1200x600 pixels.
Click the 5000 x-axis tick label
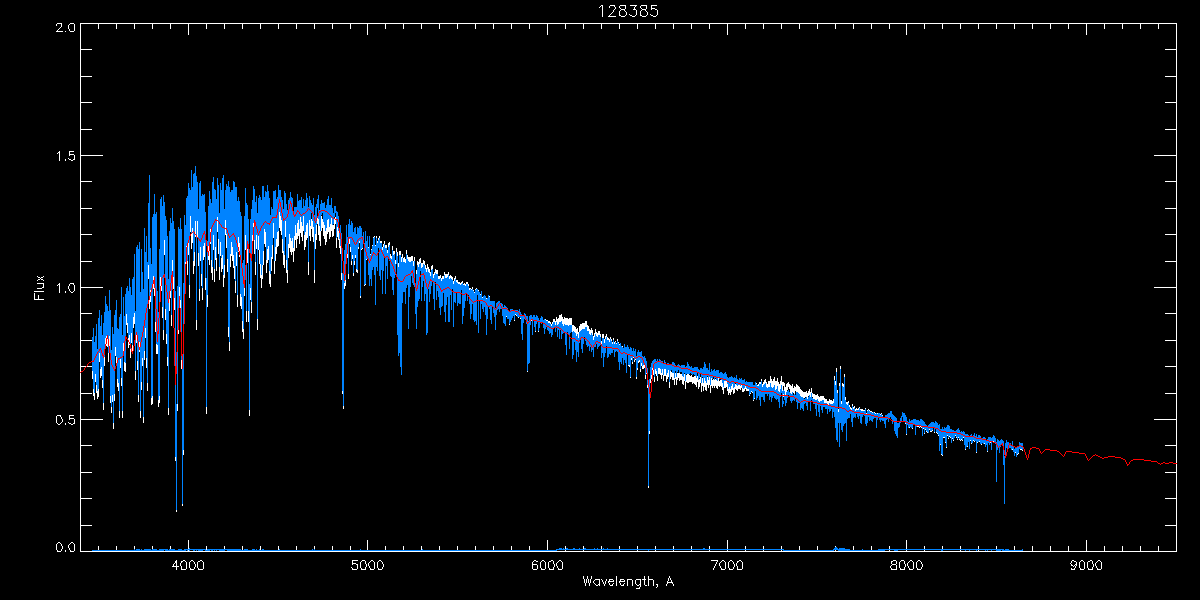pyautogui.click(x=367, y=565)
